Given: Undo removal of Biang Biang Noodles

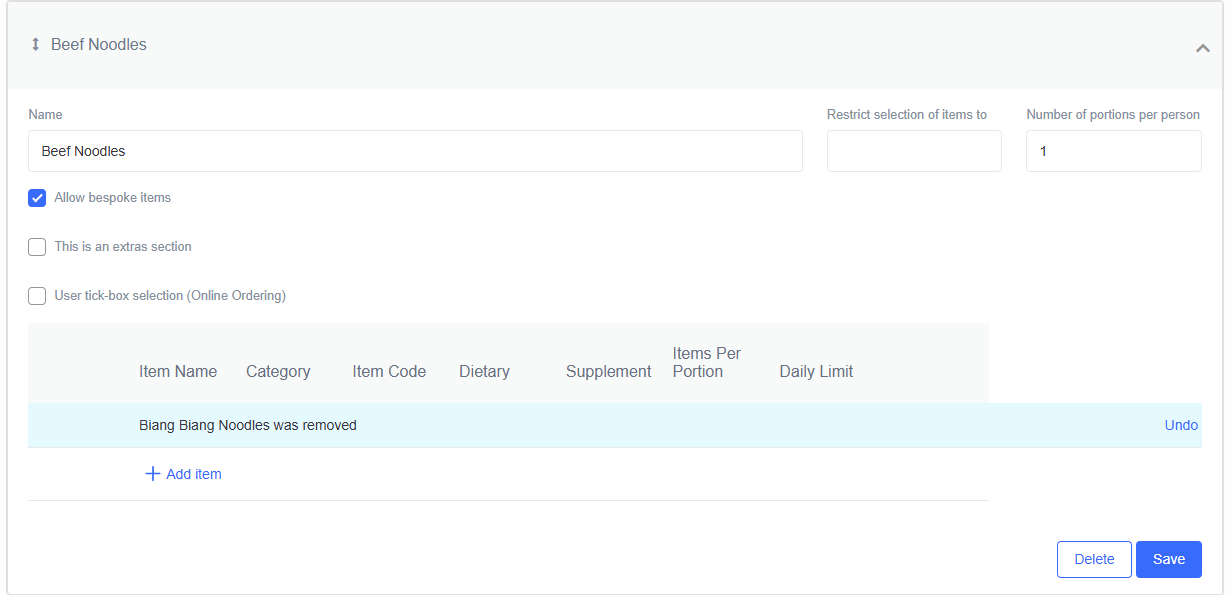Looking at the screenshot, I should click(x=1181, y=425).
